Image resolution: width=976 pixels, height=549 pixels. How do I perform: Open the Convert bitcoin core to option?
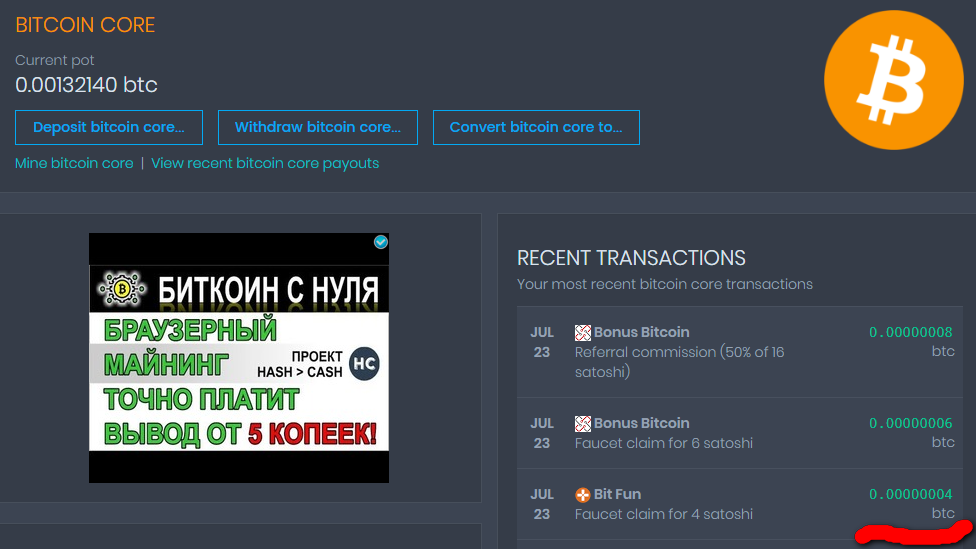pos(536,128)
